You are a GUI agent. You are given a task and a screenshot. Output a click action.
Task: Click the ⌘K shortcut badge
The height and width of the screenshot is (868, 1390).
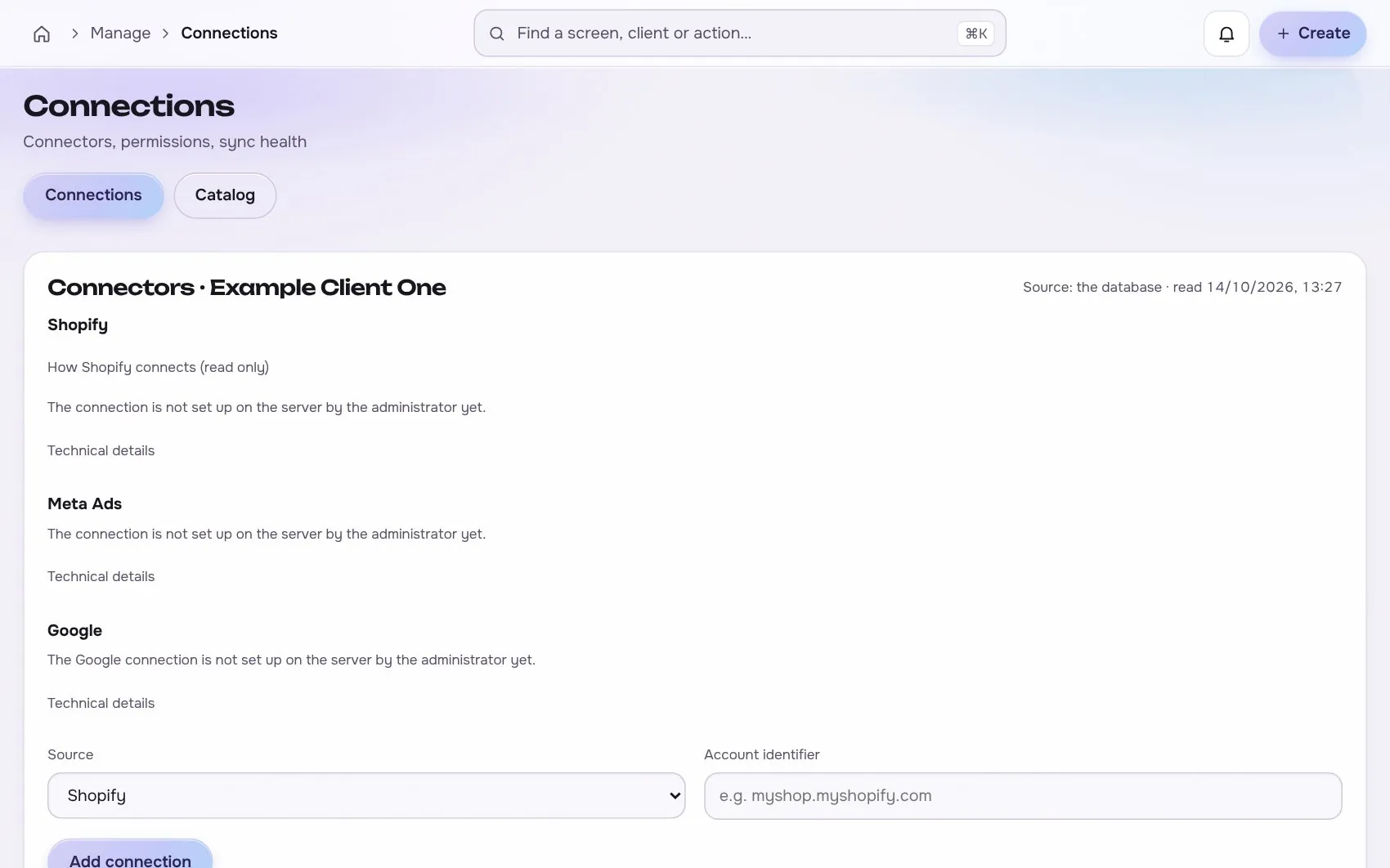click(x=976, y=34)
